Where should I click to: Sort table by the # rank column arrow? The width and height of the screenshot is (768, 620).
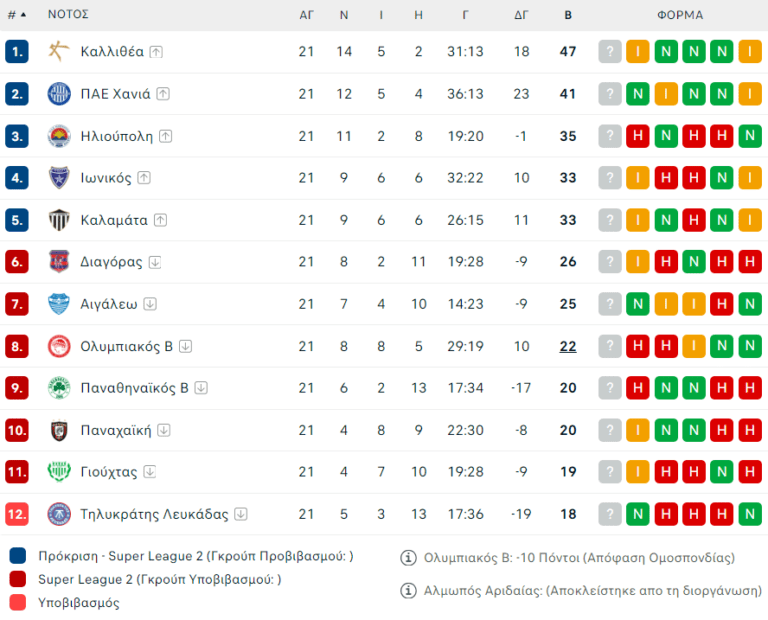click(17, 15)
